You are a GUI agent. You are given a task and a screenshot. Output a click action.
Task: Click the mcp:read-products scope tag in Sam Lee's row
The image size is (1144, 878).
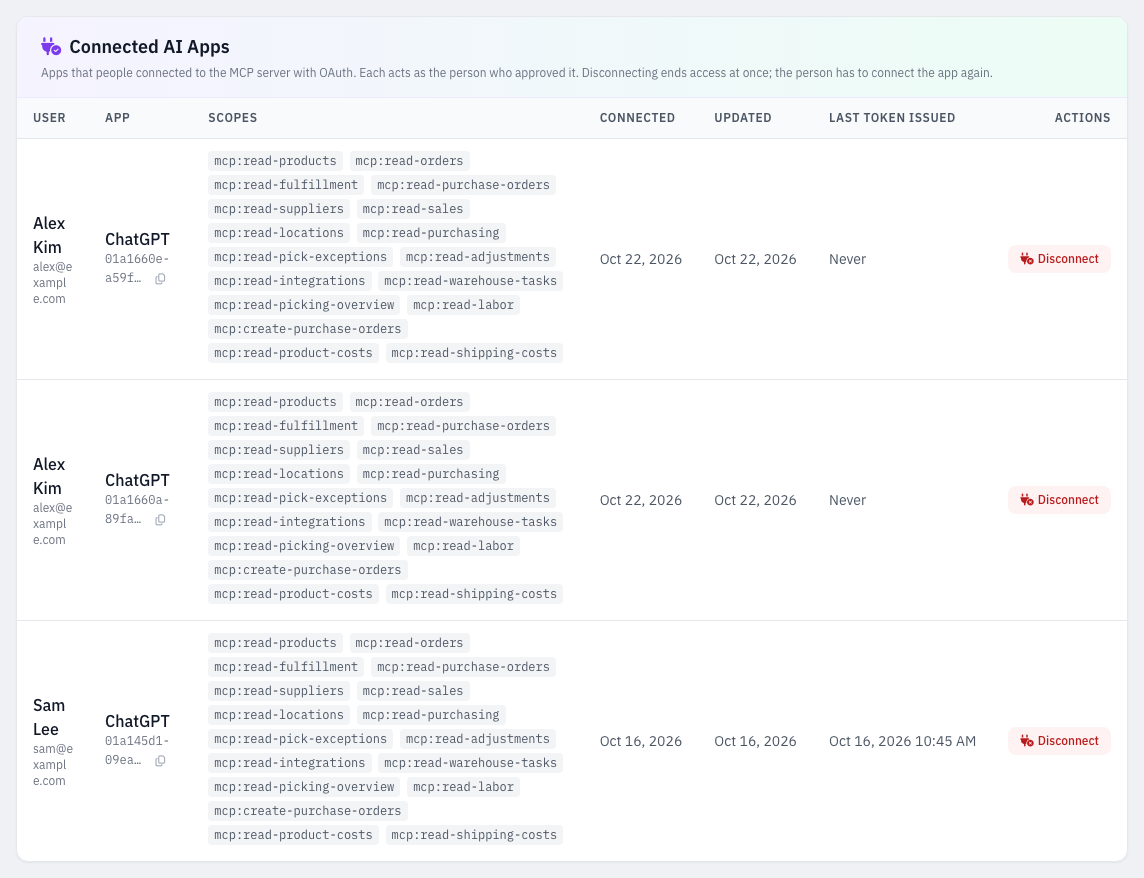[x=275, y=643]
